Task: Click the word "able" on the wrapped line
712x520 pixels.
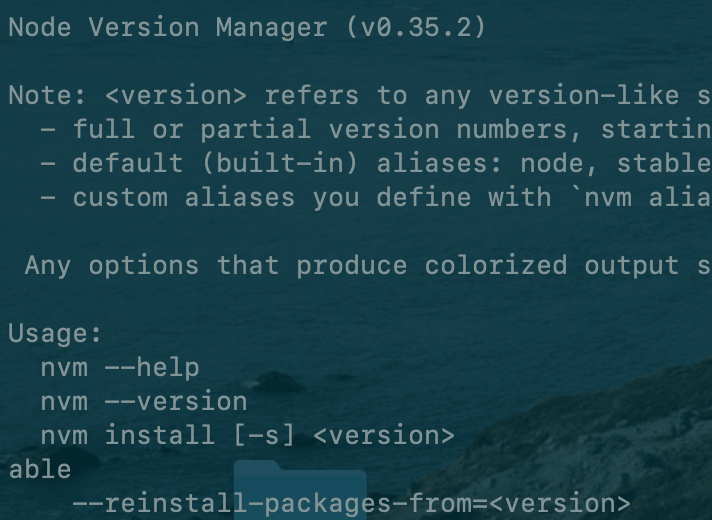Action: point(40,469)
